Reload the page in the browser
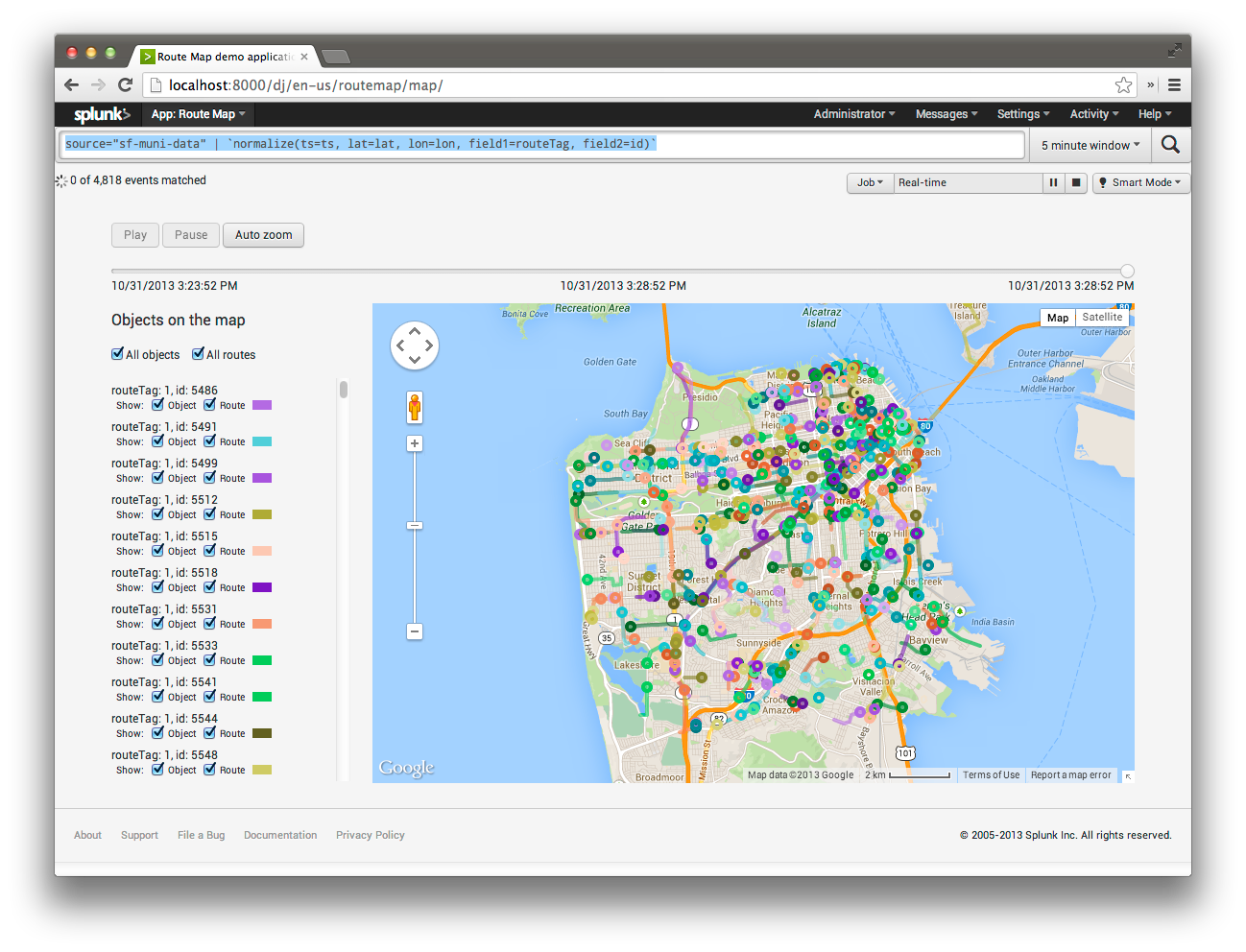Viewport: 1246px width, 952px height. point(125,85)
